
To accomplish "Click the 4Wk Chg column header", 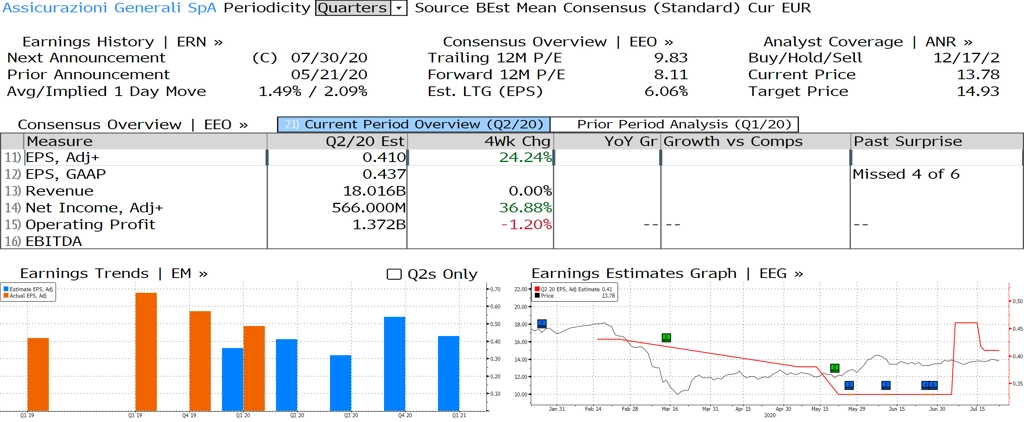I will [x=480, y=141].
